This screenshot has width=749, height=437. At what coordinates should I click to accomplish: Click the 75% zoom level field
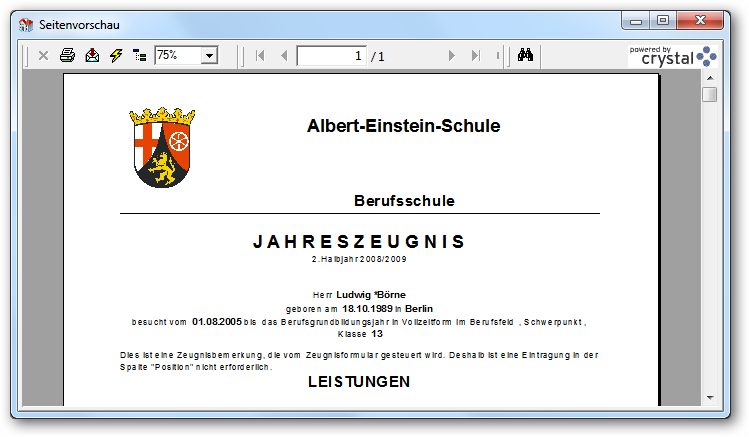(178, 55)
